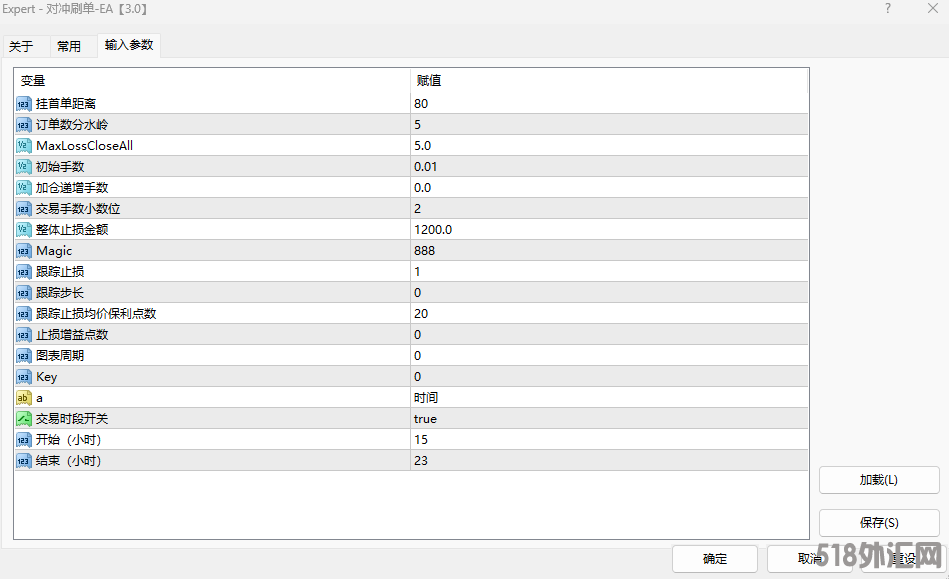
Task: Toggle the 交易时段开关 value true
Action: coord(425,419)
